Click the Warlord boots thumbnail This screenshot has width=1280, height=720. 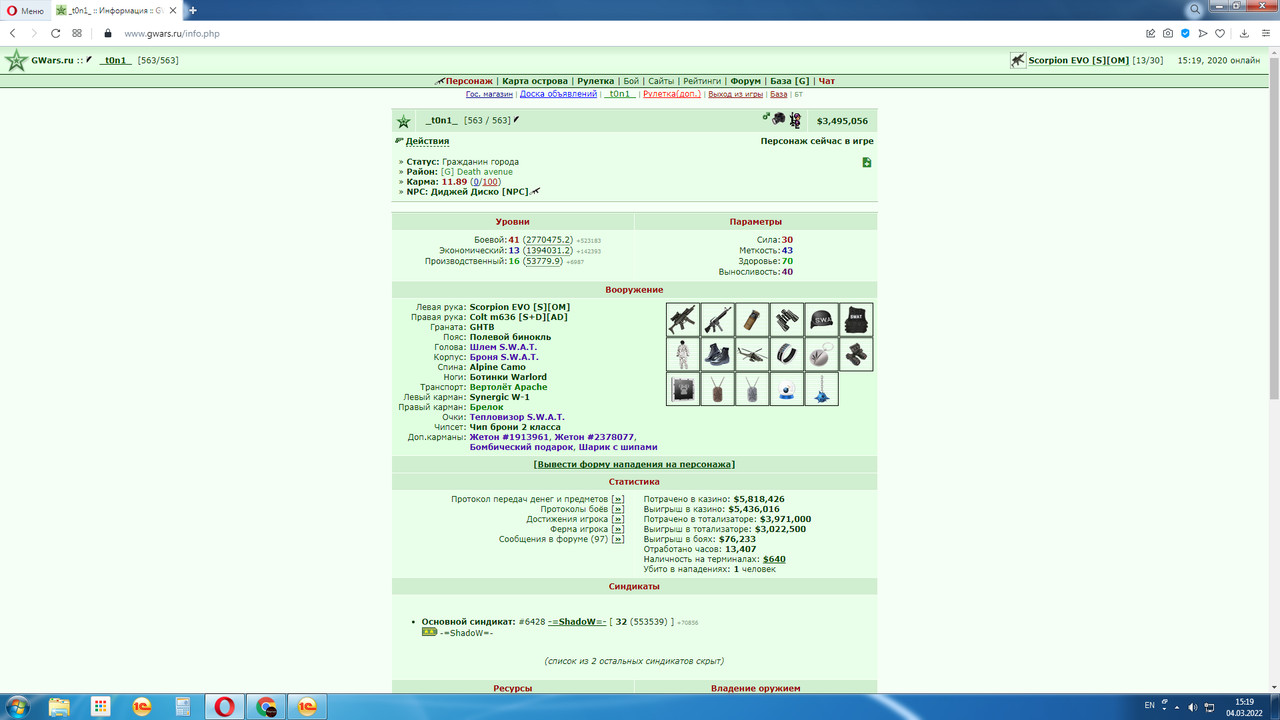point(718,354)
